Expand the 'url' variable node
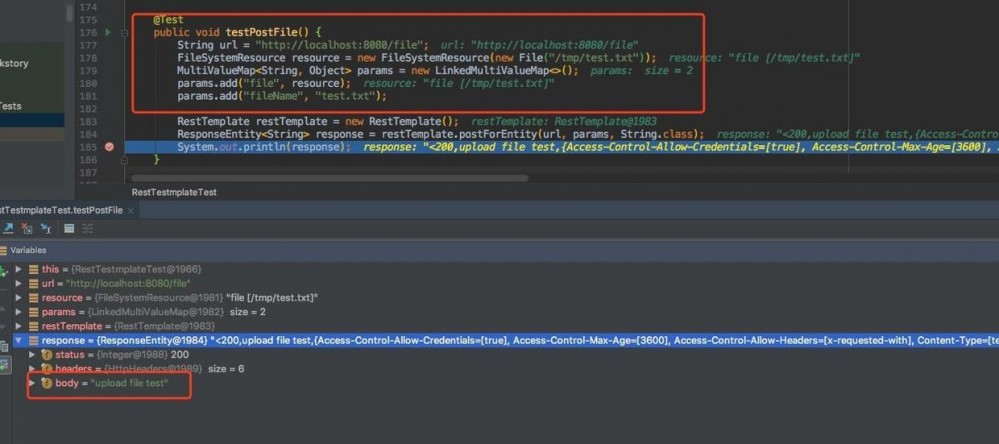Image resolution: width=999 pixels, height=444 pixels. tap(18, 283)
